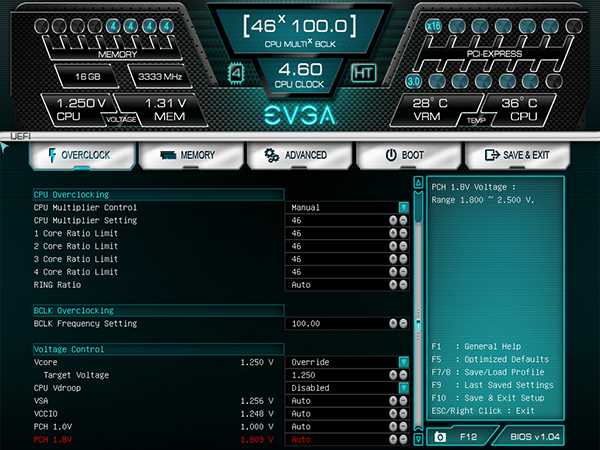Select the BCLK Frequency 100.00 field
This screenshot has width=600, height=450.
click(x=347, y=324)
